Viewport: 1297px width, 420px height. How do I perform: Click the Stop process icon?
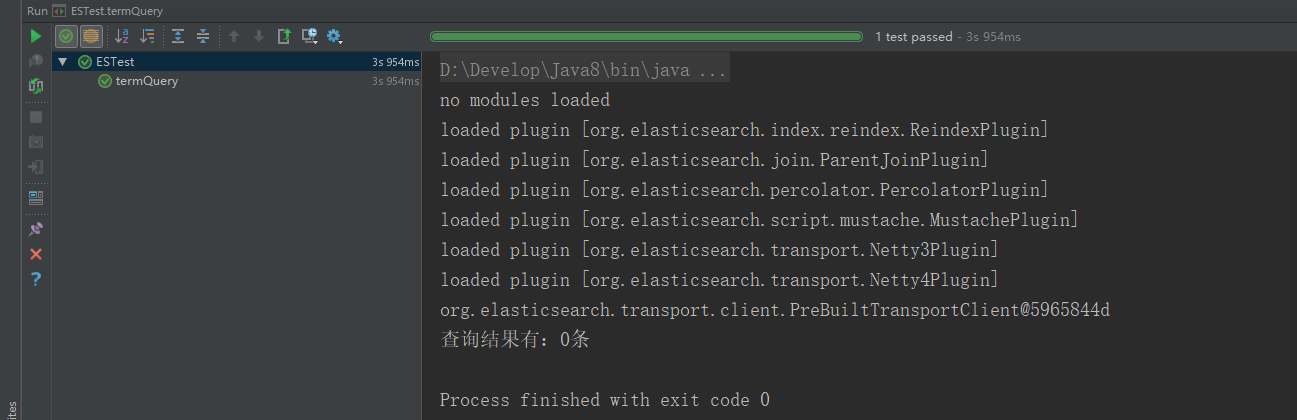click(x=36, y=117)
